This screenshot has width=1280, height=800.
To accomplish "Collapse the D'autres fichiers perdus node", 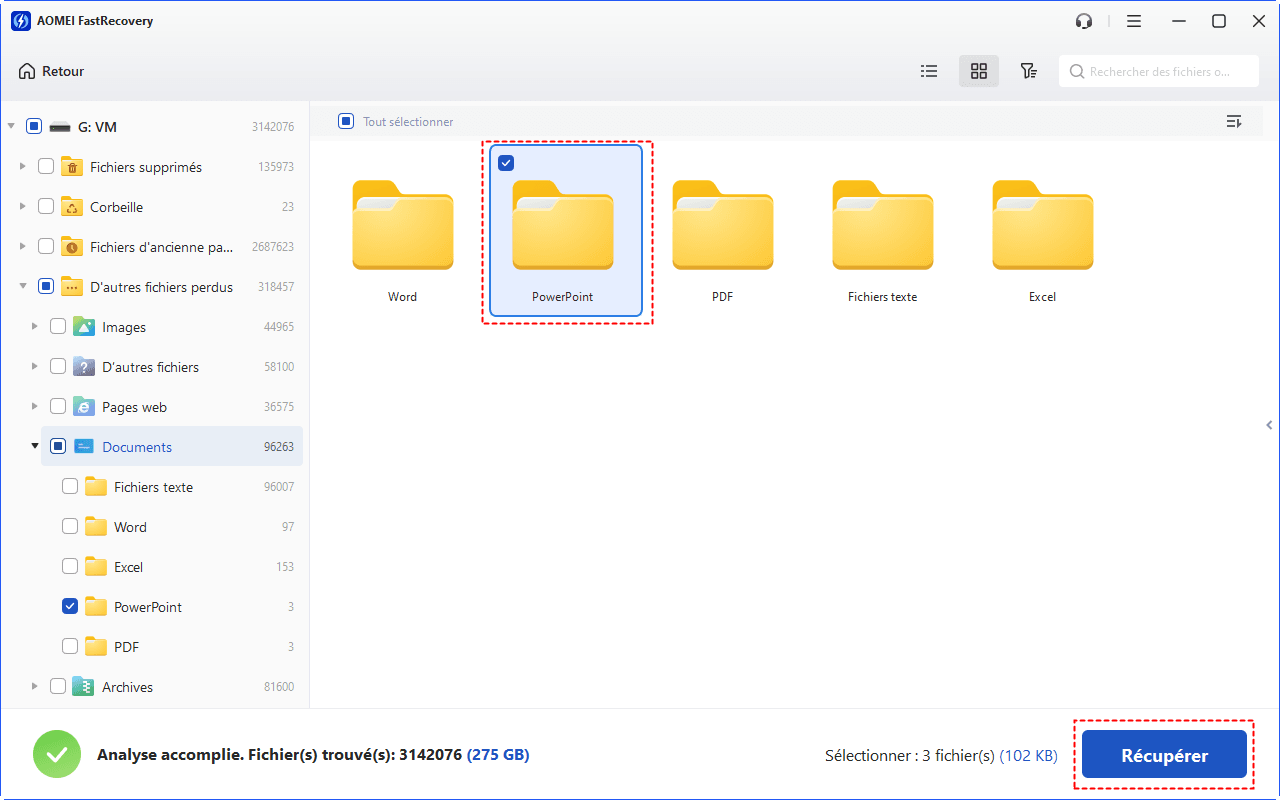I will pyautogui.click(x=23, y=287).
